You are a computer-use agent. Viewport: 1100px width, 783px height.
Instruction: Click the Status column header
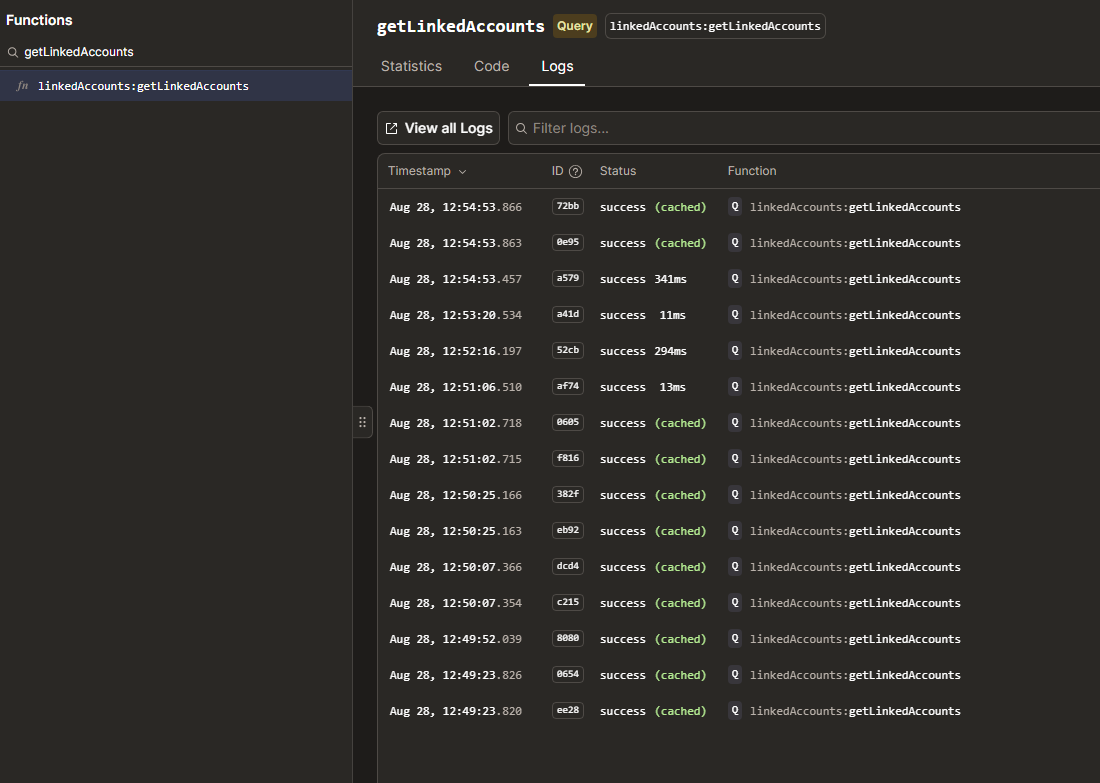(x=618, y=171)
